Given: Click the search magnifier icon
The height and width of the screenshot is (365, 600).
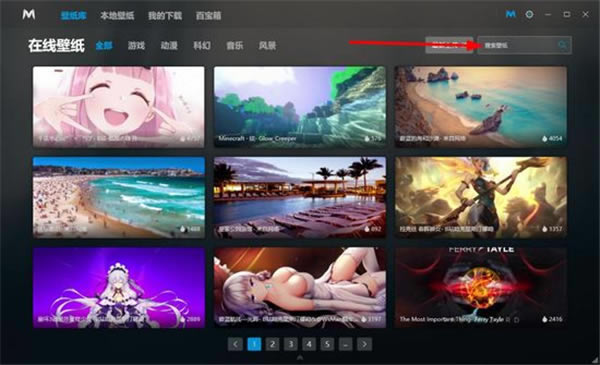Looking at the screenshot, I should (562, 45).
